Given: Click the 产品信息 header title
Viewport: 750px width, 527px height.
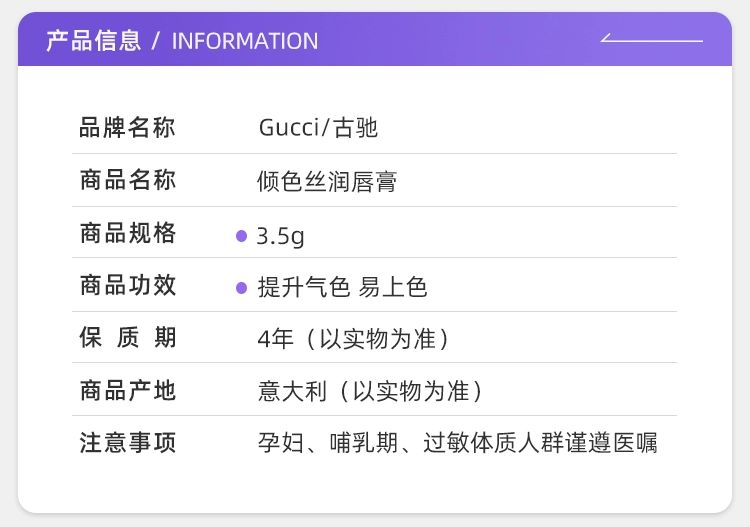Looking at the screenshot, I should [93, 41].
